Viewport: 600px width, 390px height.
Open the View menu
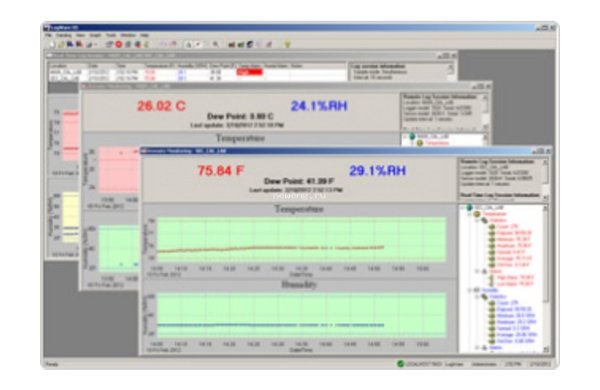point(80,35)
